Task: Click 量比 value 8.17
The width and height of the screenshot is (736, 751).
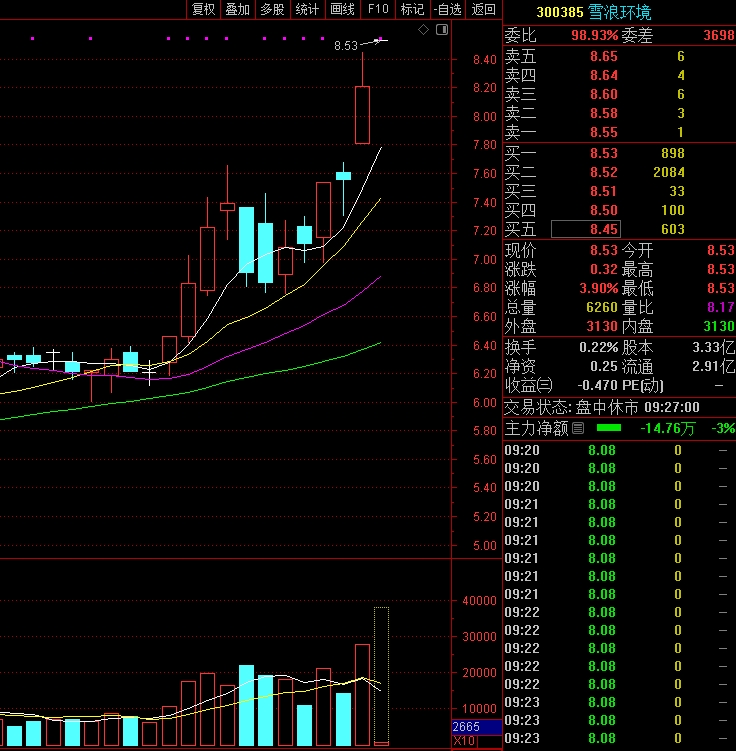Action: tap(721, 307)
